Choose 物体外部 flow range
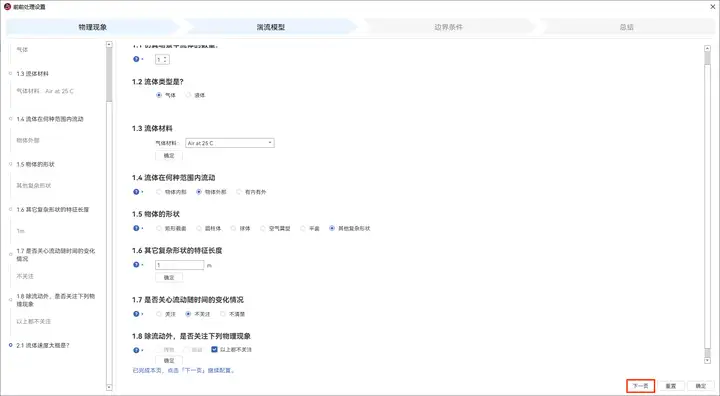This screenshot has width=720, height=396. tap(199, 192)
